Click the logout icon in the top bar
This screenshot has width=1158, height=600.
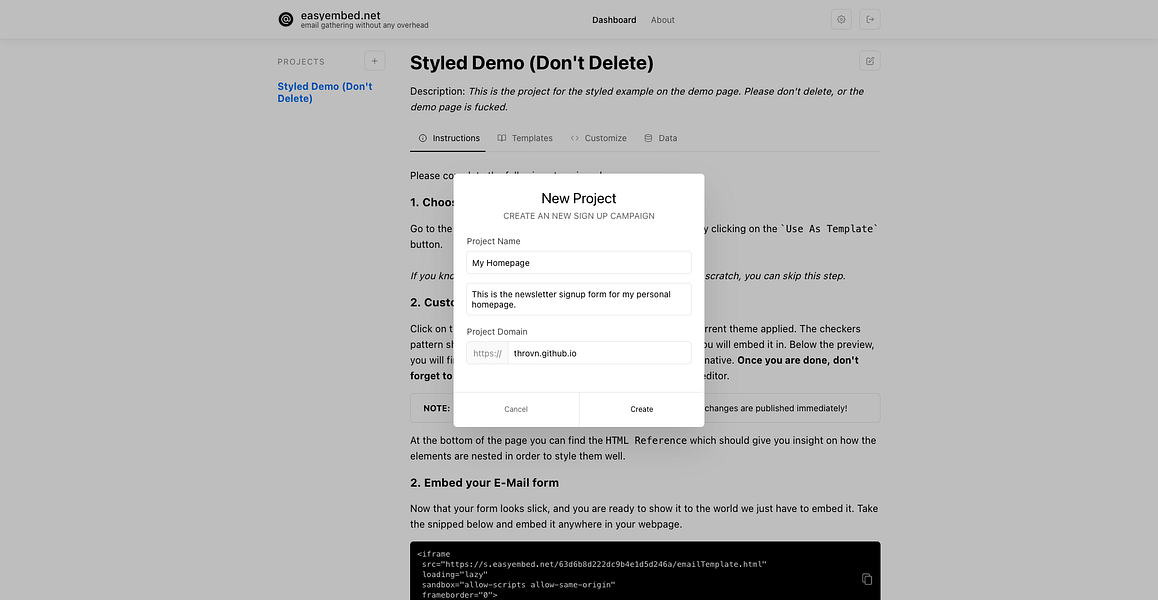tap(869, 19)
